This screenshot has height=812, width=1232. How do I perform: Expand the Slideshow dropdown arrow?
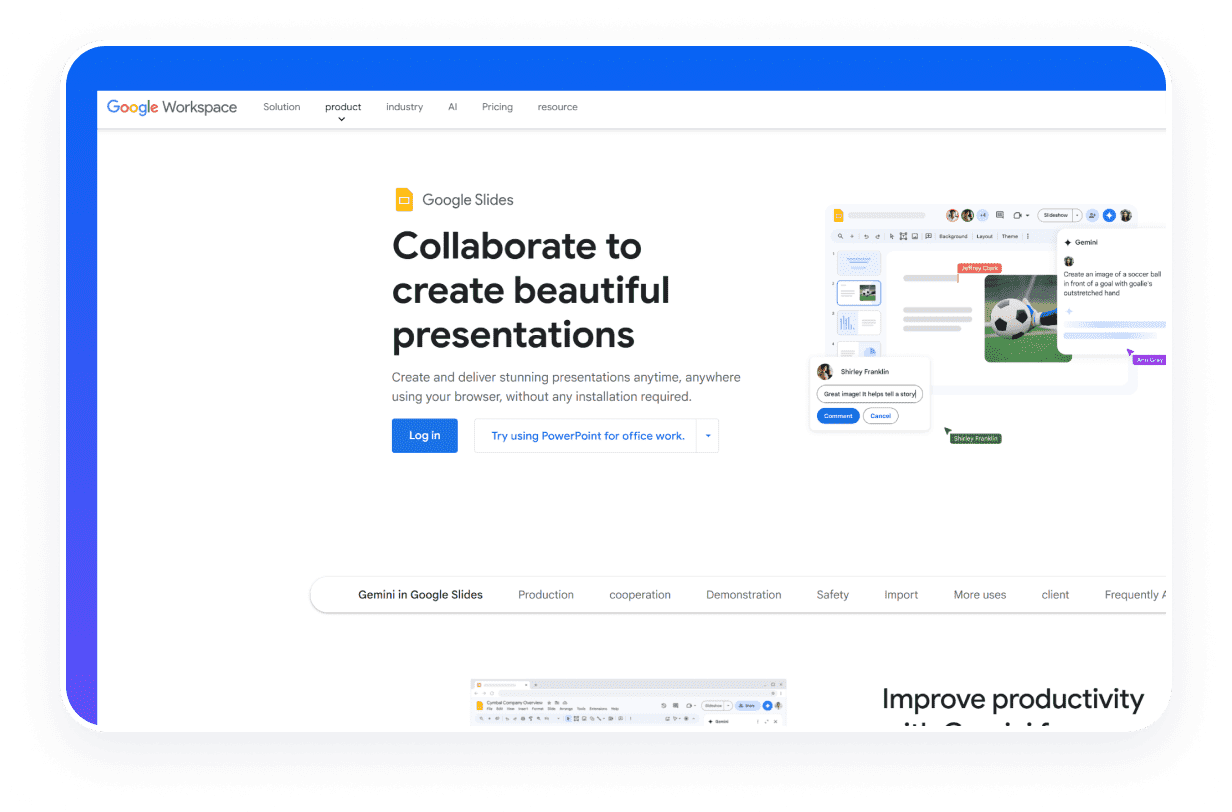click(1076, 215)
